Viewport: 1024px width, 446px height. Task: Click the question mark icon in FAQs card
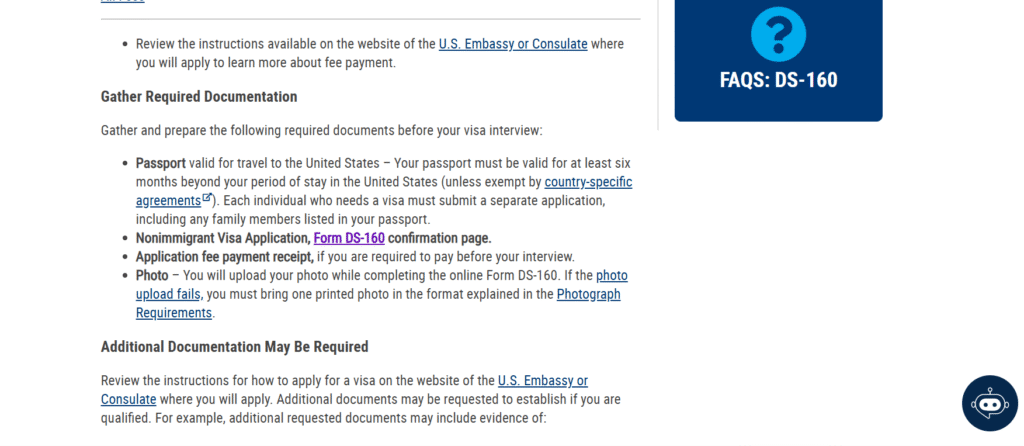coord(778,32)
